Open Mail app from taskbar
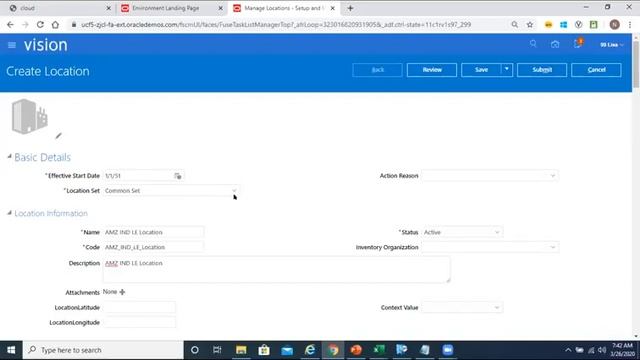Image resolution: width=640 pixels, height=360 pixels. click(287, 350)
